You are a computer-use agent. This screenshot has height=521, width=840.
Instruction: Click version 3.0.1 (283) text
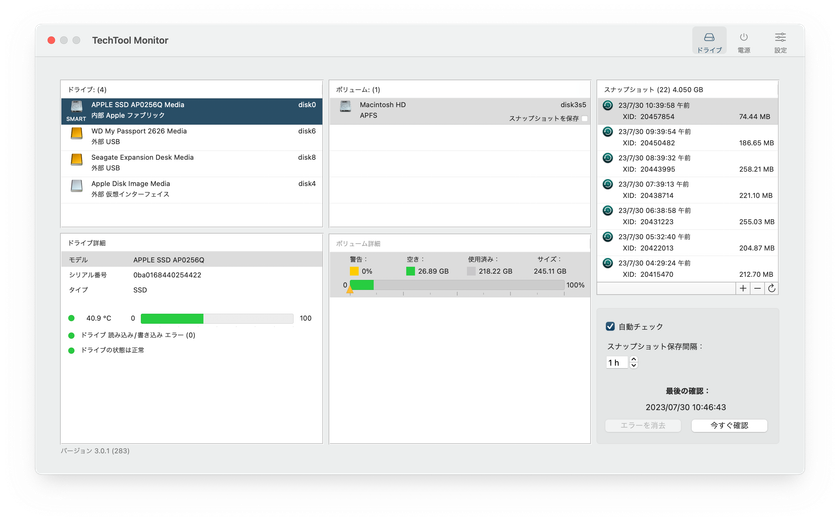[x=95, y=451]
